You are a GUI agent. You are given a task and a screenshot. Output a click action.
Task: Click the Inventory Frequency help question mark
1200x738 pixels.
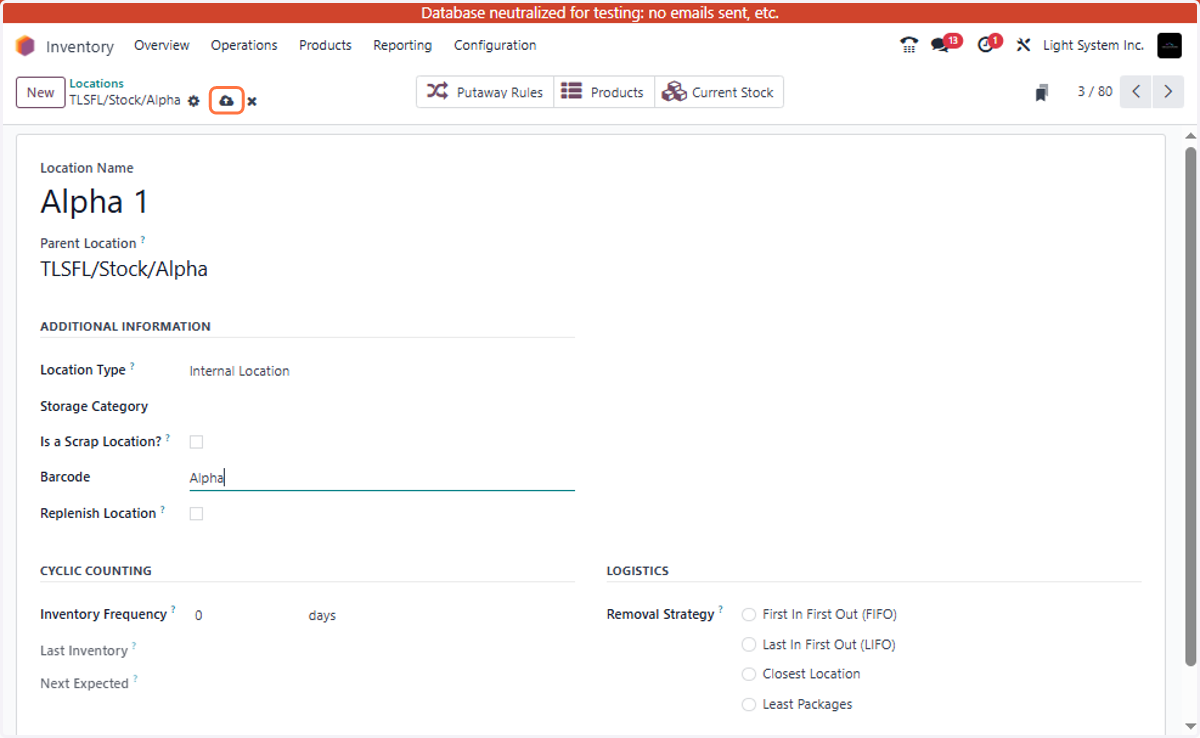173,610
